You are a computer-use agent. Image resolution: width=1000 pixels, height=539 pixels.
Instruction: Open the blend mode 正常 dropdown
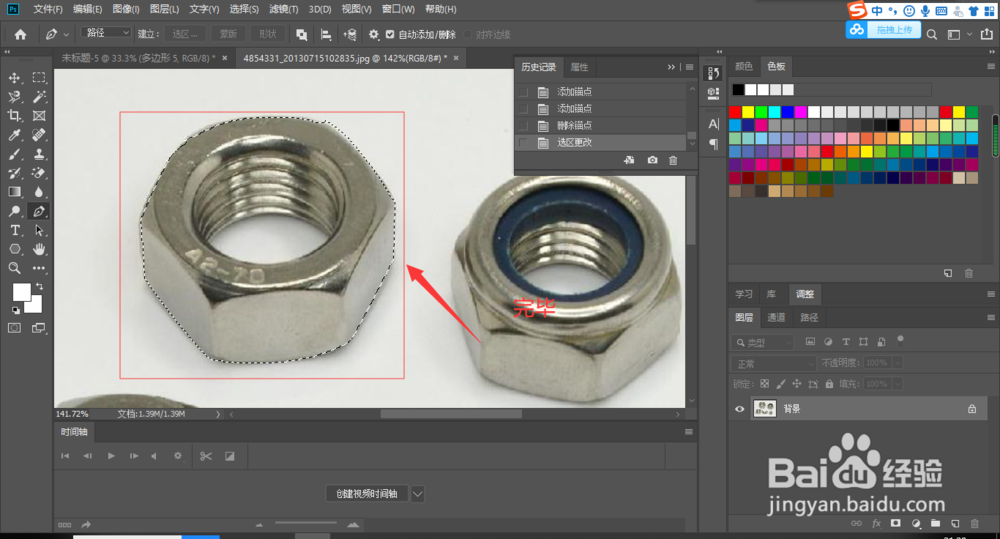click(774, 364)
